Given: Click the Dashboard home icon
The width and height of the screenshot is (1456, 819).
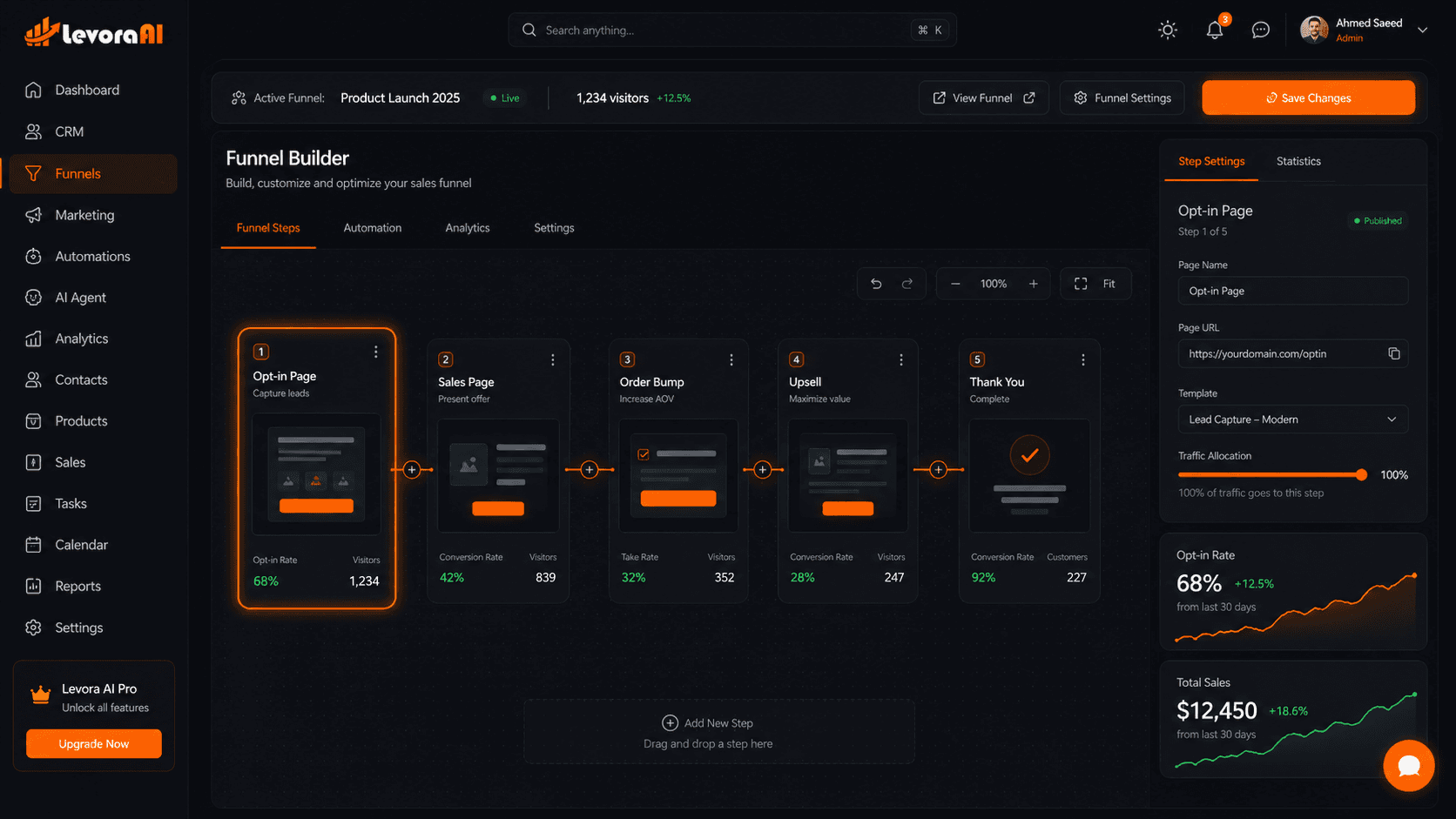Looking at the screenshot, I should click(x=33, y=90).
